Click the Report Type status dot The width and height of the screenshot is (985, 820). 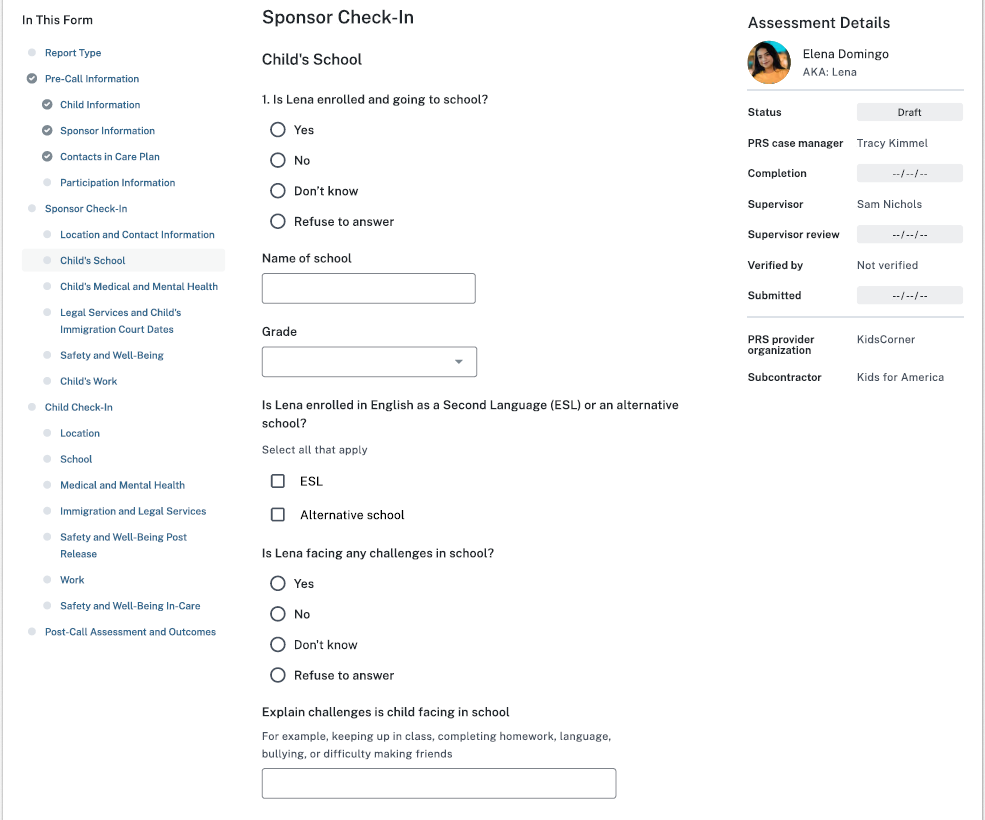32,53
